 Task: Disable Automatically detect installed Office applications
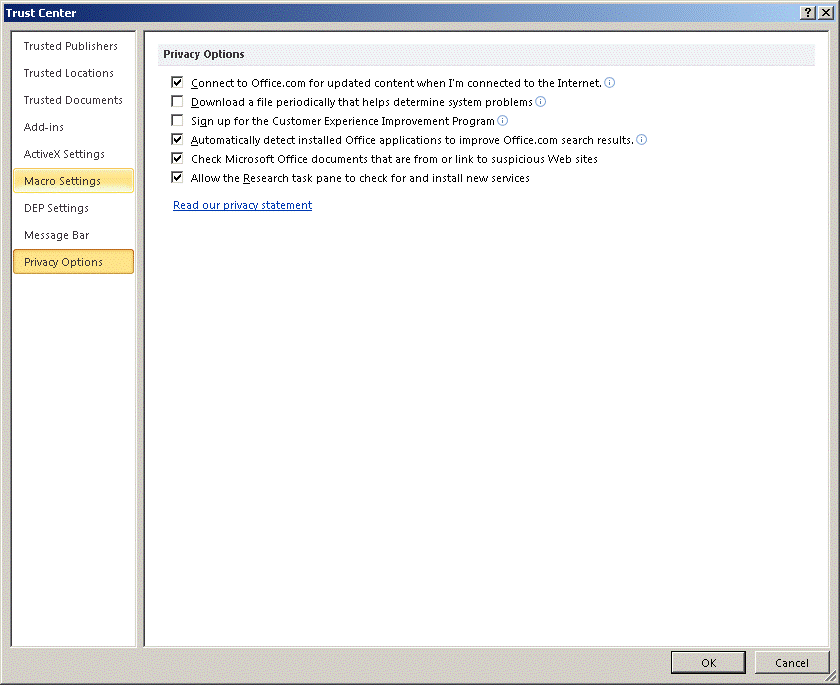tap(178, 140)
